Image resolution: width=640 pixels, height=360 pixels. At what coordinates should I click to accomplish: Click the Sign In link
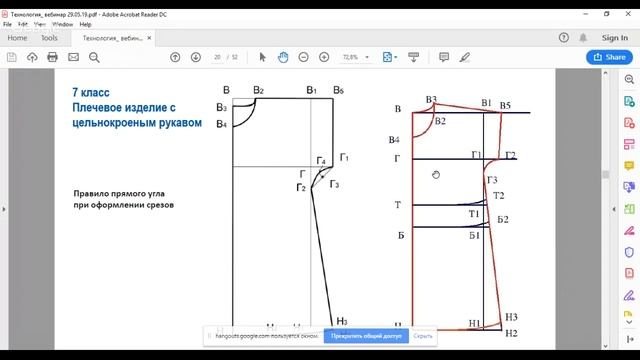[x=615, y=38]
